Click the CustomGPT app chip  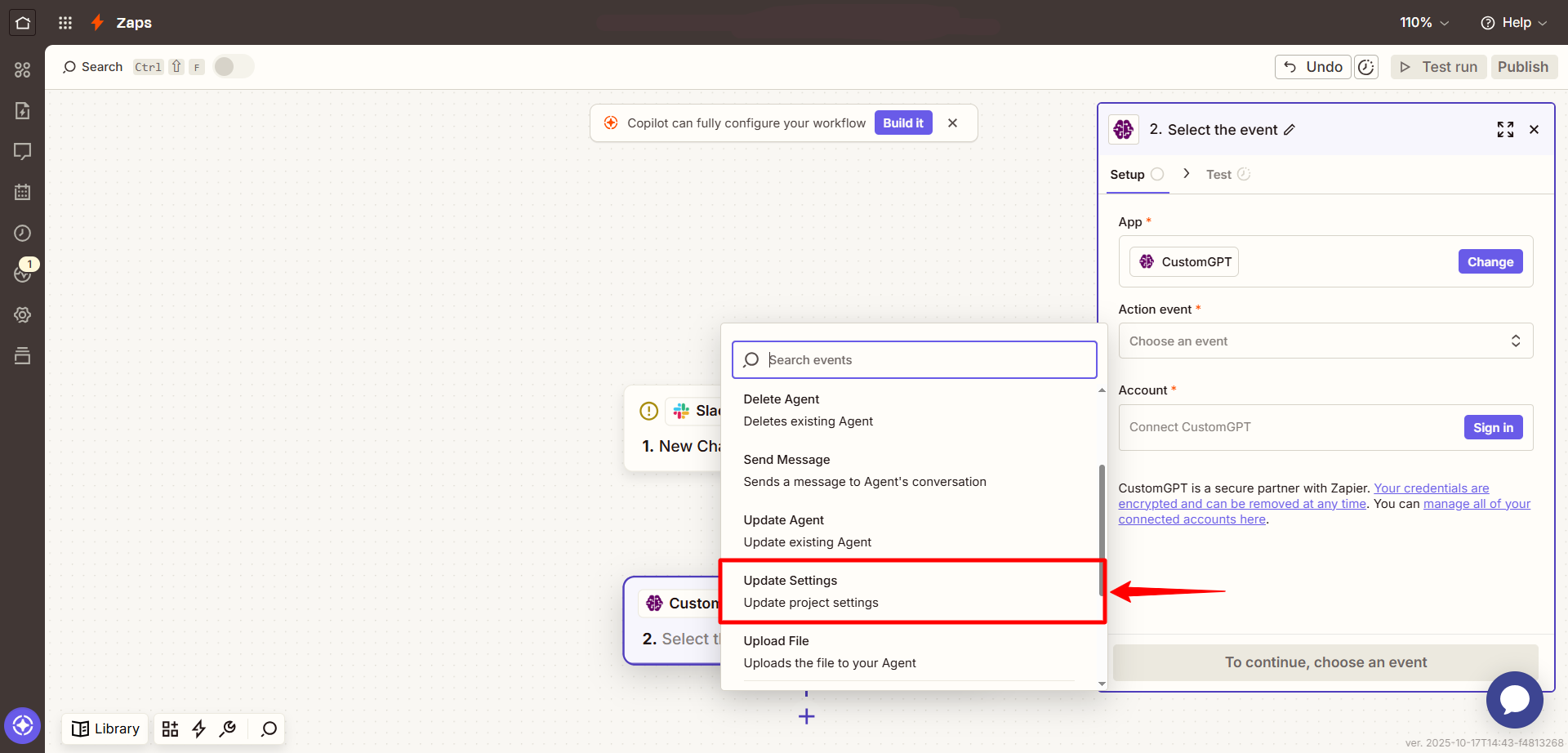1184,261
